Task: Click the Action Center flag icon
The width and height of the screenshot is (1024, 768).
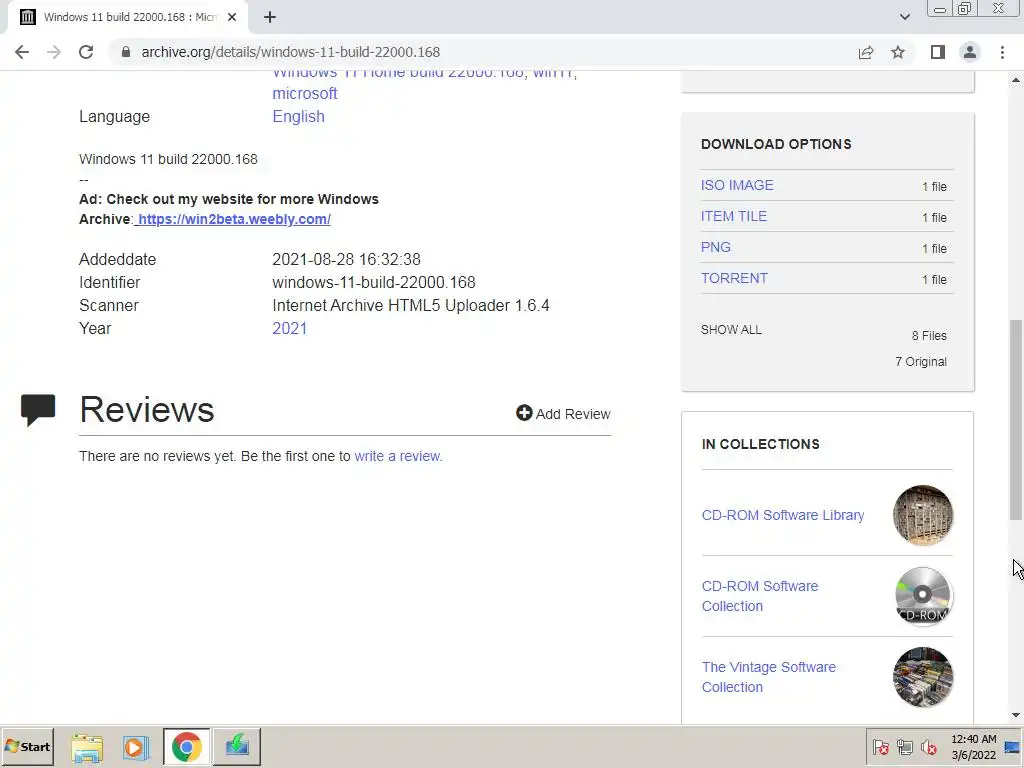Action: [880, 747]
